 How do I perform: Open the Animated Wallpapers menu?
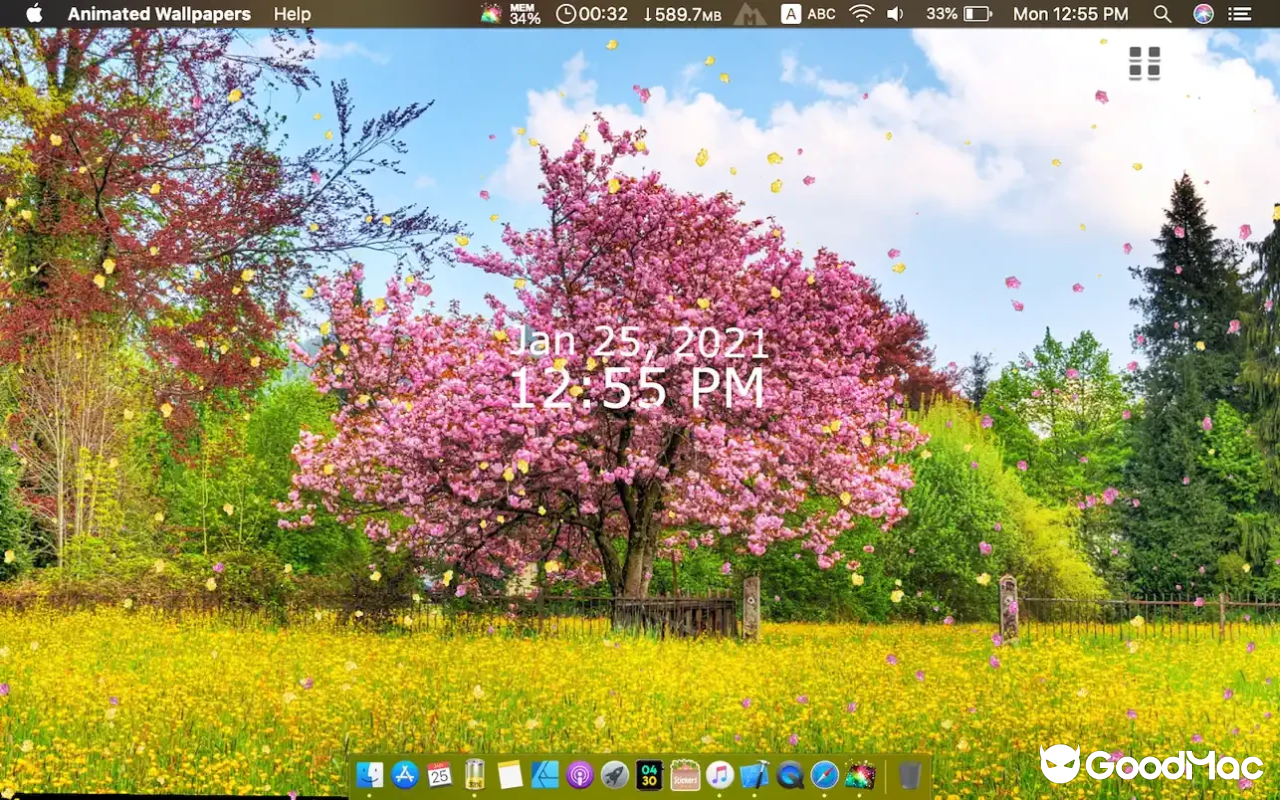(x=159, y=14)
